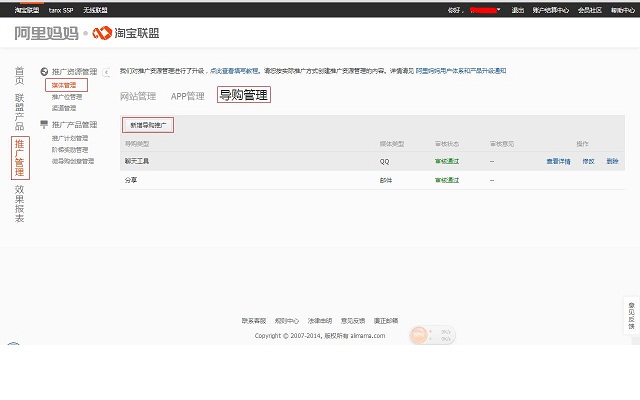Click the Taobao Alliance orange logo icon

coord(102,33)
